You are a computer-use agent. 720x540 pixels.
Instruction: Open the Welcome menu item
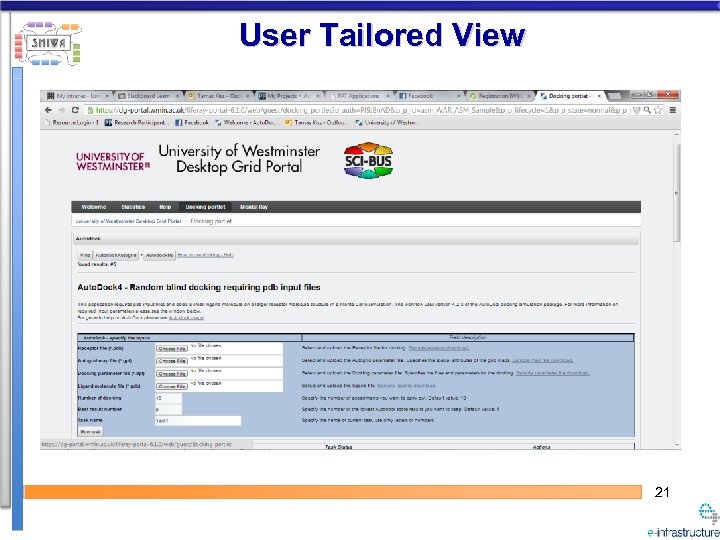point(94,207)
